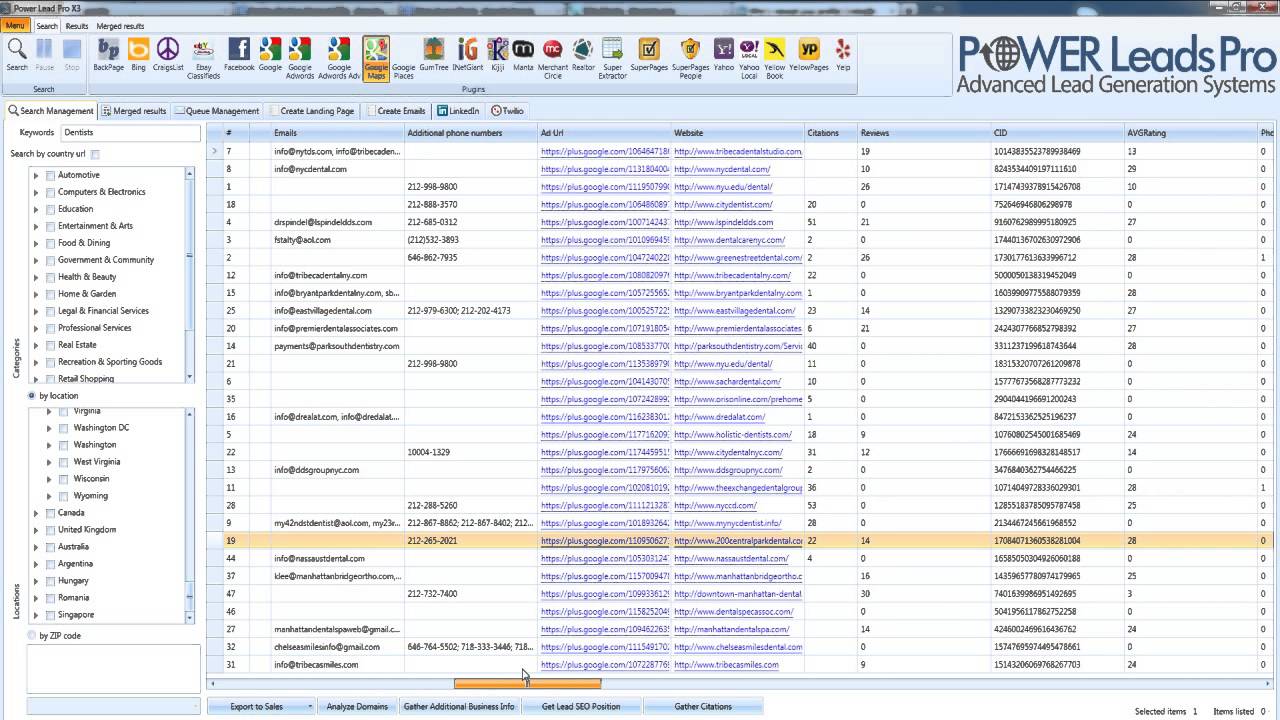
Task: Open the Queue Management tab
Action: (217, 111)
